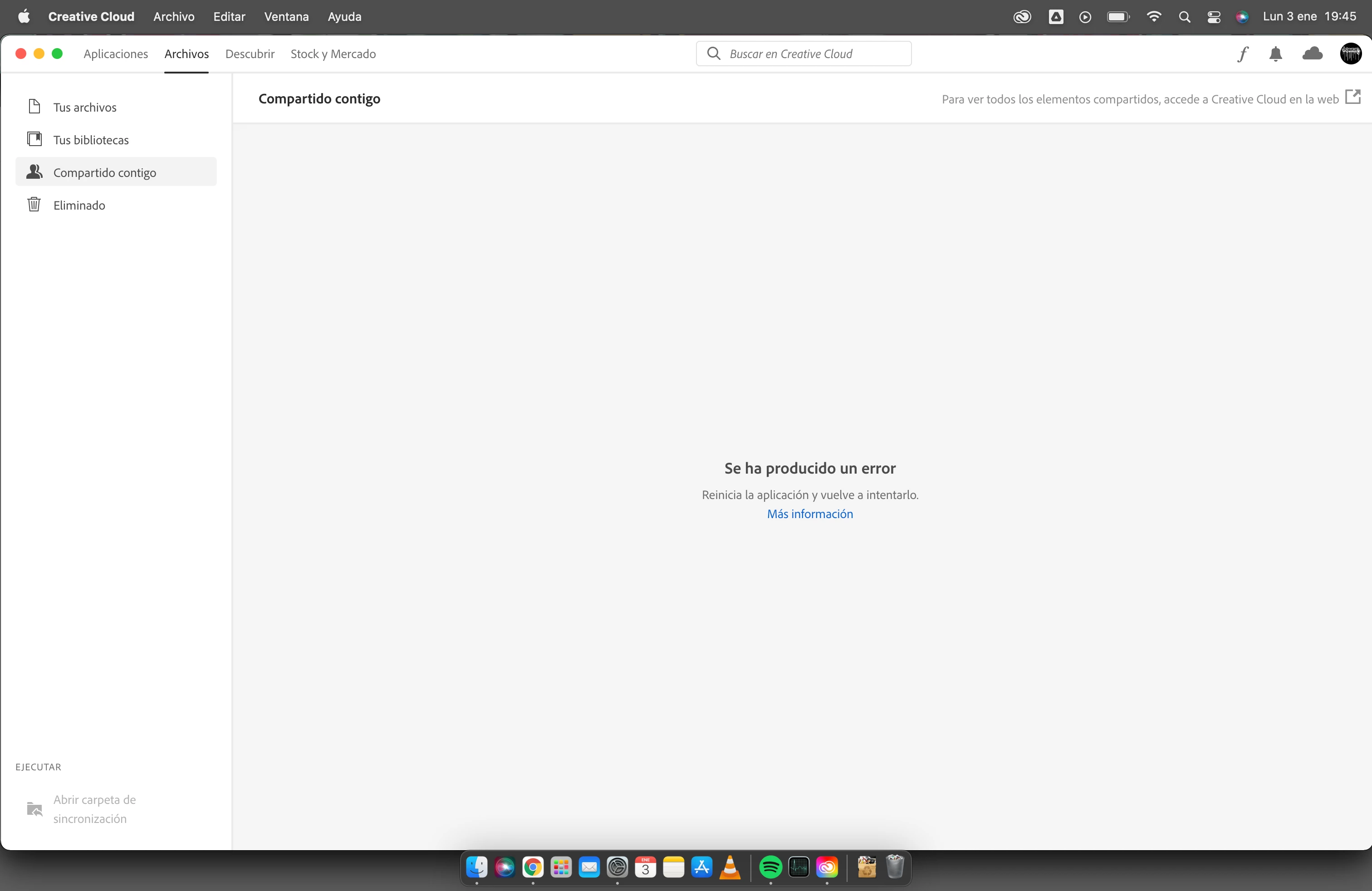Open the Stock y Mercado tab

click(333, 54)
